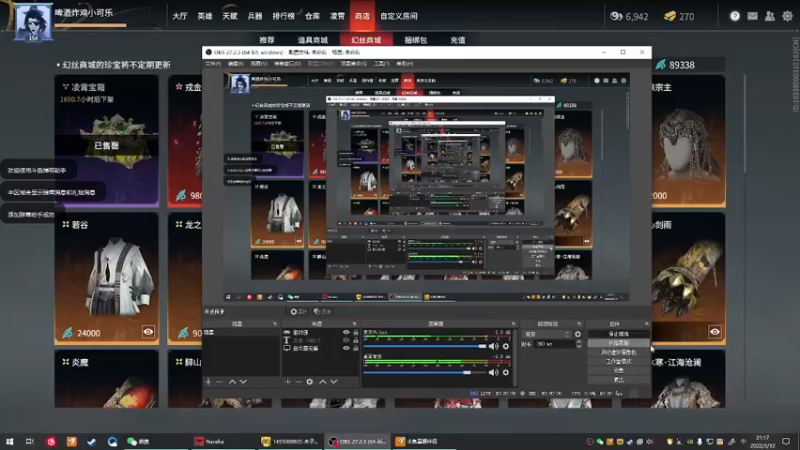The height and width of the screenshot is (450, 800).
Task: Add a new source with the plus icon
Action: tap(288, 382)
